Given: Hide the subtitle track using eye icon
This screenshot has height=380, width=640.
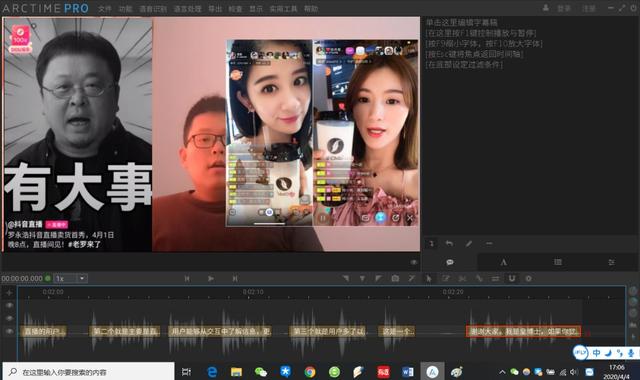Looking at the screenshot, I should click(x=9, y=331).
